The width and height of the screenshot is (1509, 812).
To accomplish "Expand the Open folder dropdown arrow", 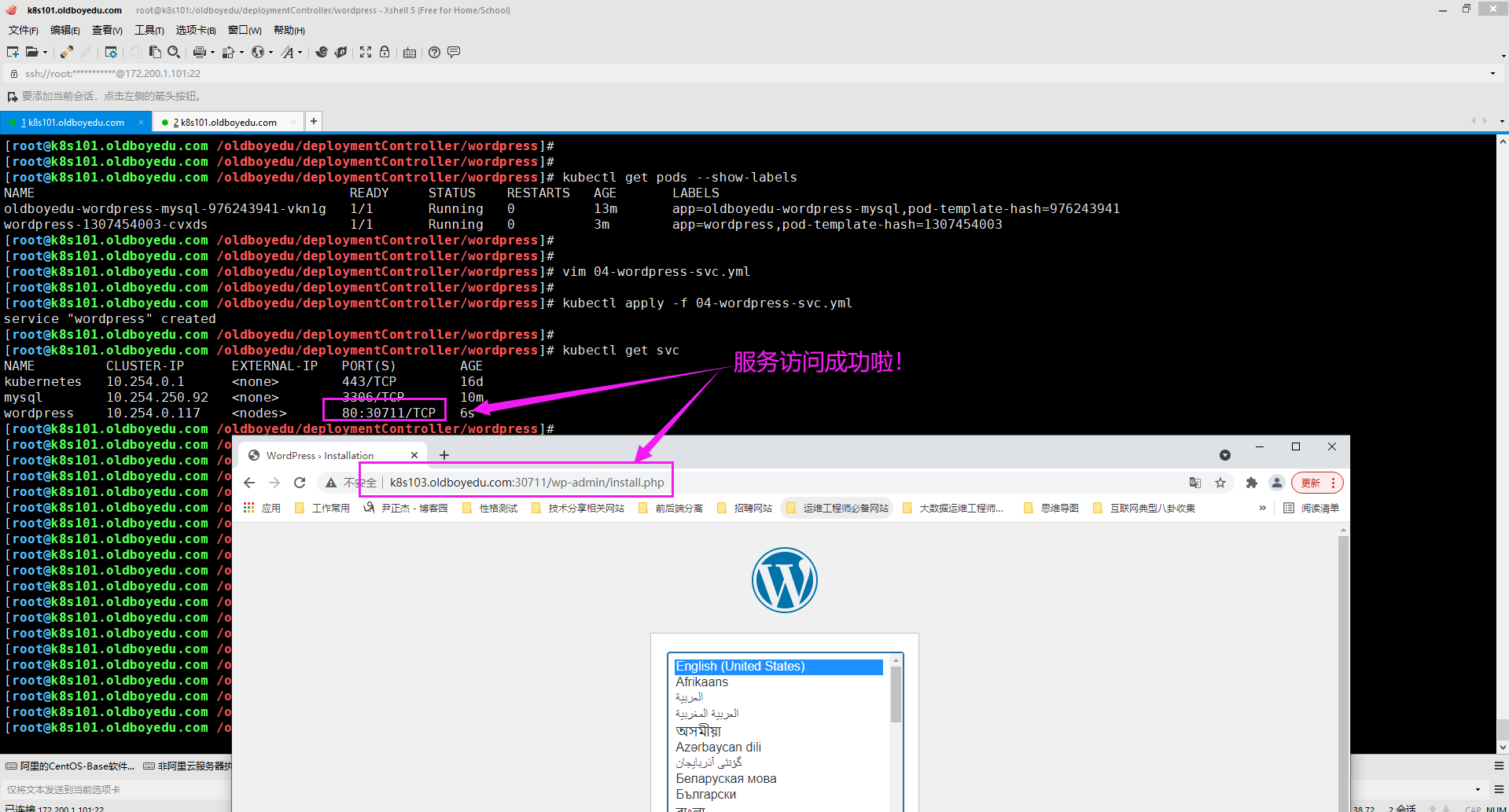I will 45,53.
